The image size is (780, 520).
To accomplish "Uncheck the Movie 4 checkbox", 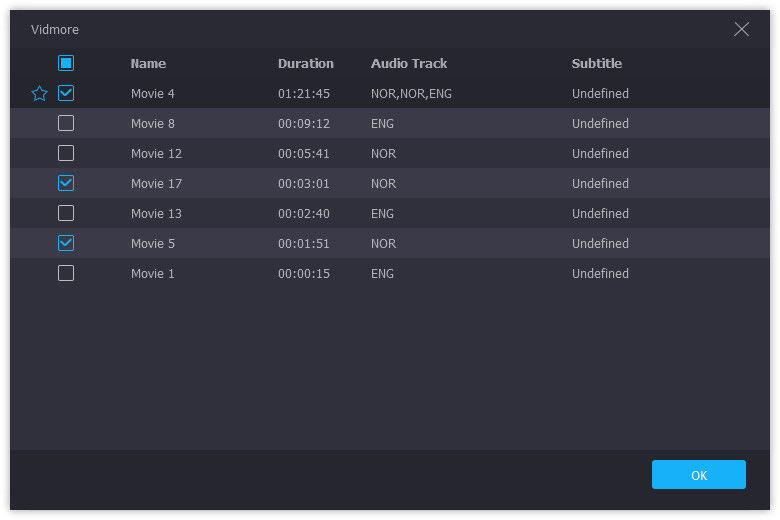I will click(66, 93).
